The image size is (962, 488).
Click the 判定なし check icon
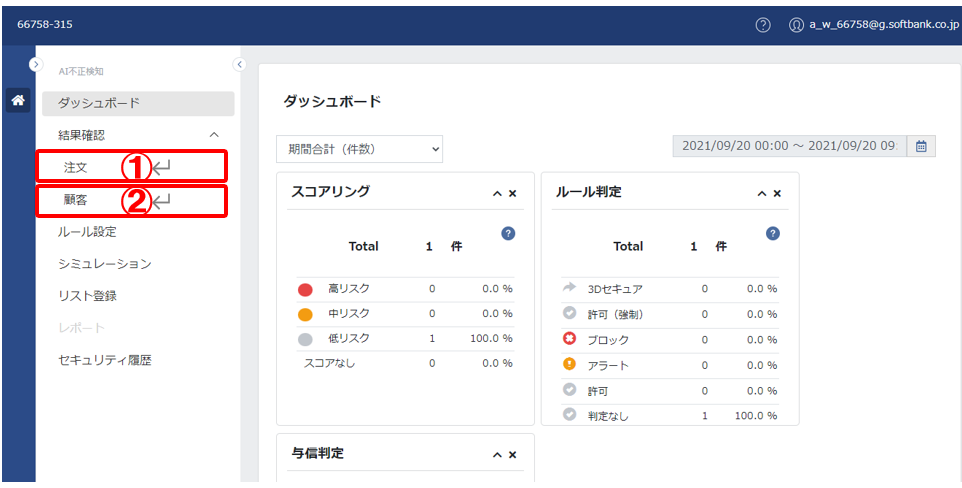[x=569, y=414]
